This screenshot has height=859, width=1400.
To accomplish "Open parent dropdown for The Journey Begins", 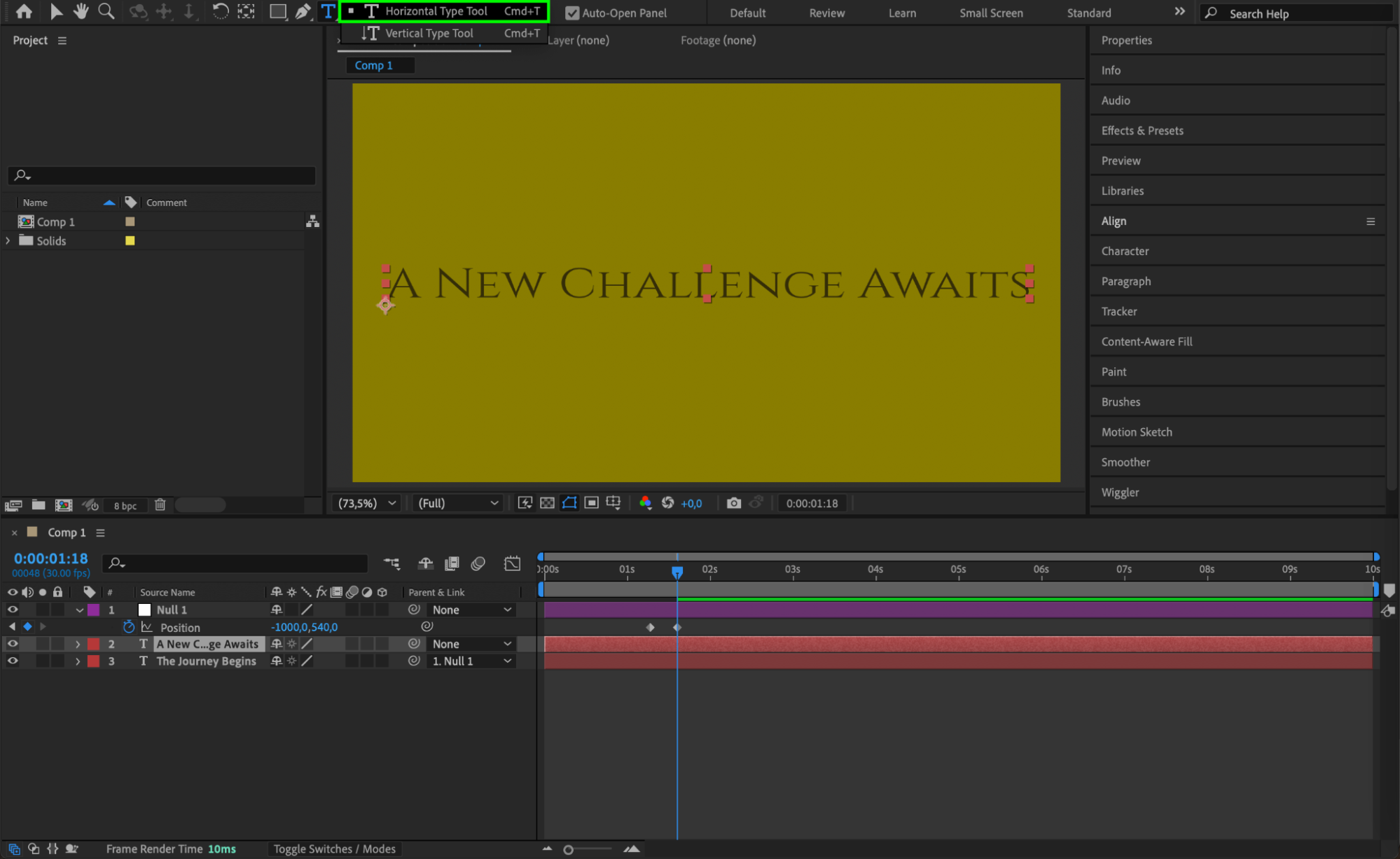I will (x=471, y=661).
